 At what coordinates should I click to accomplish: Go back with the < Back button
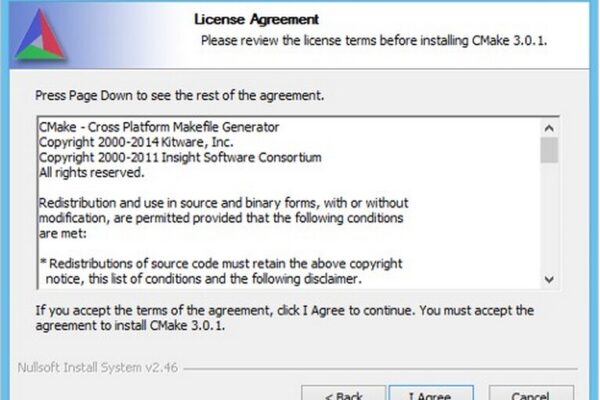[x=343, y=392]
